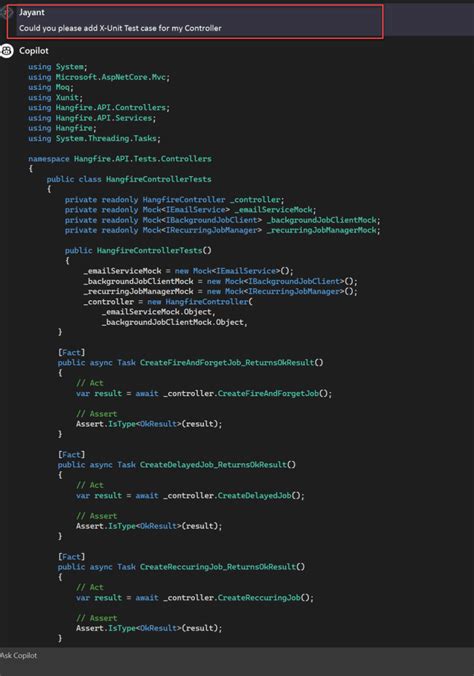This screenshot has width=474, height=676.
Task: Click the first [Fact] attribute
Action: point(72,352)
